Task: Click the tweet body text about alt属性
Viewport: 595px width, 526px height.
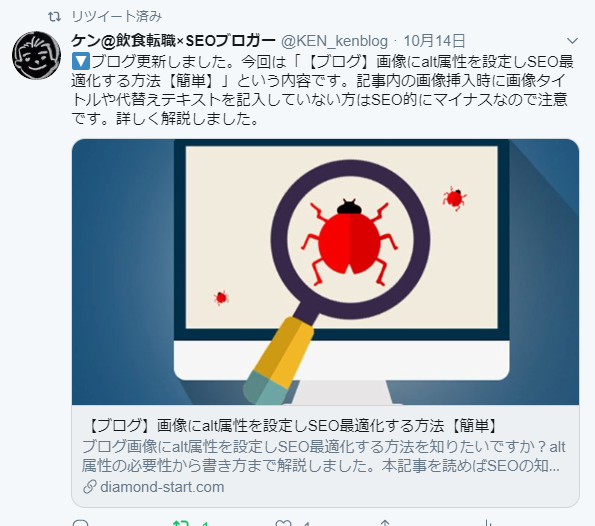Action: 323,90
